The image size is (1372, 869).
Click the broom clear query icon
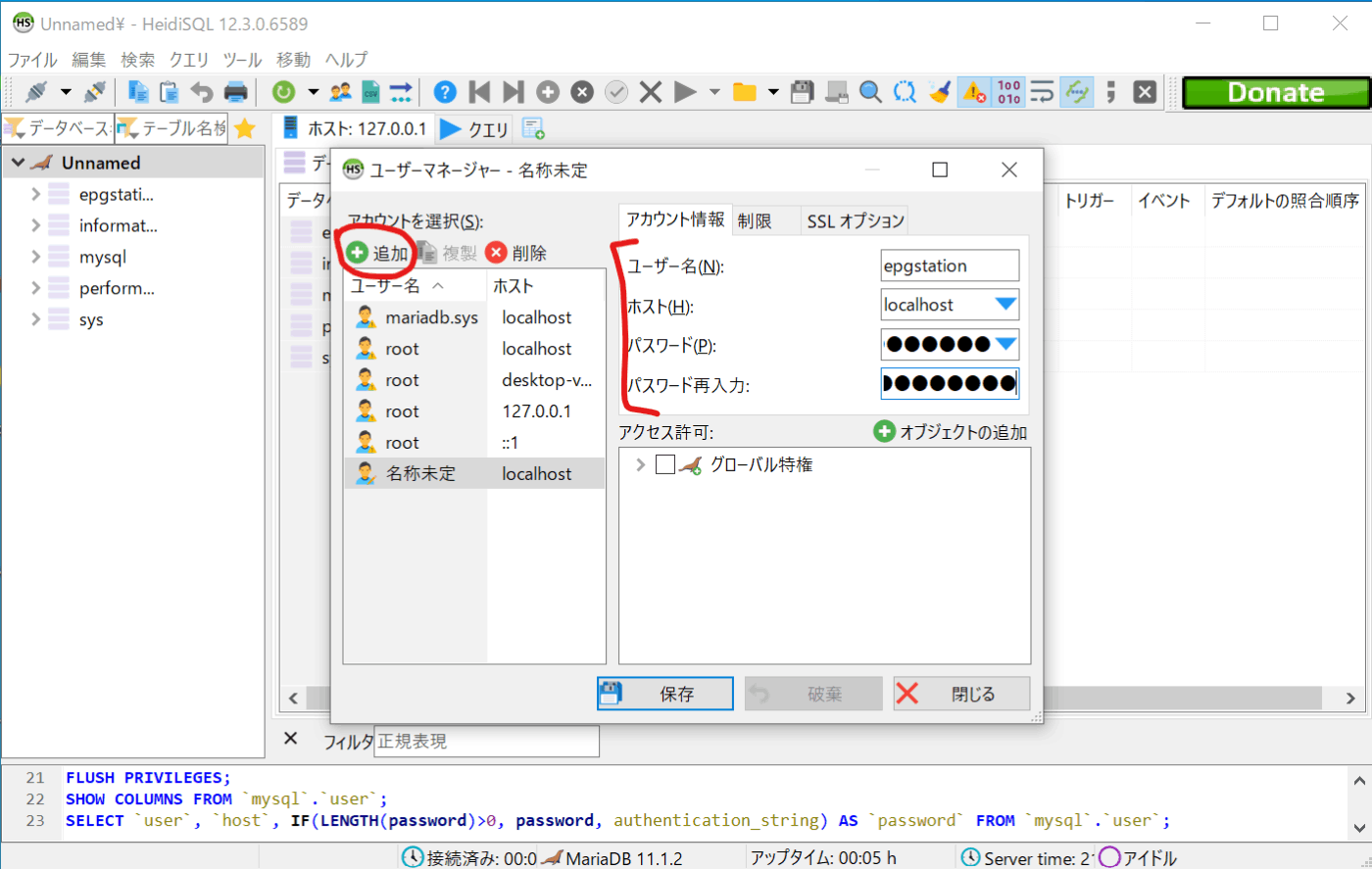[939, 92]
